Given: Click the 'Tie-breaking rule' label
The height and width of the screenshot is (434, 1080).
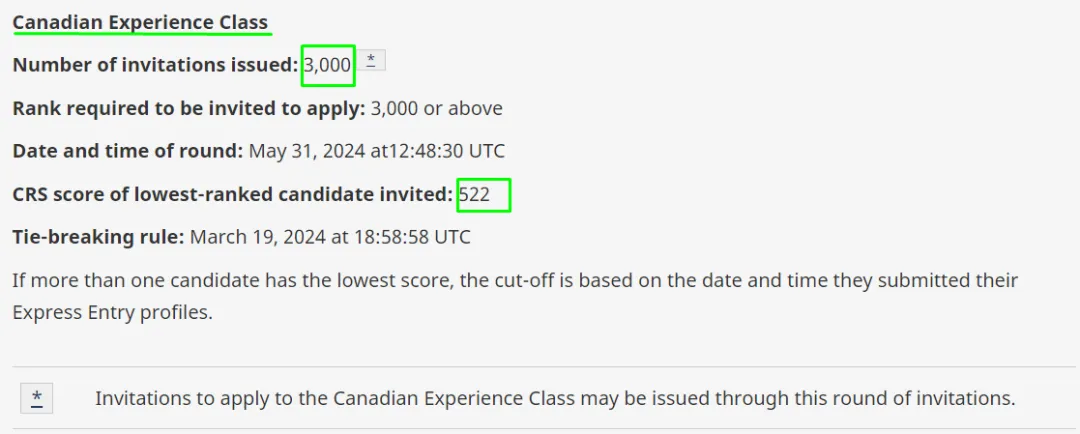Looking at the screenshot, I should coord(98,237).
